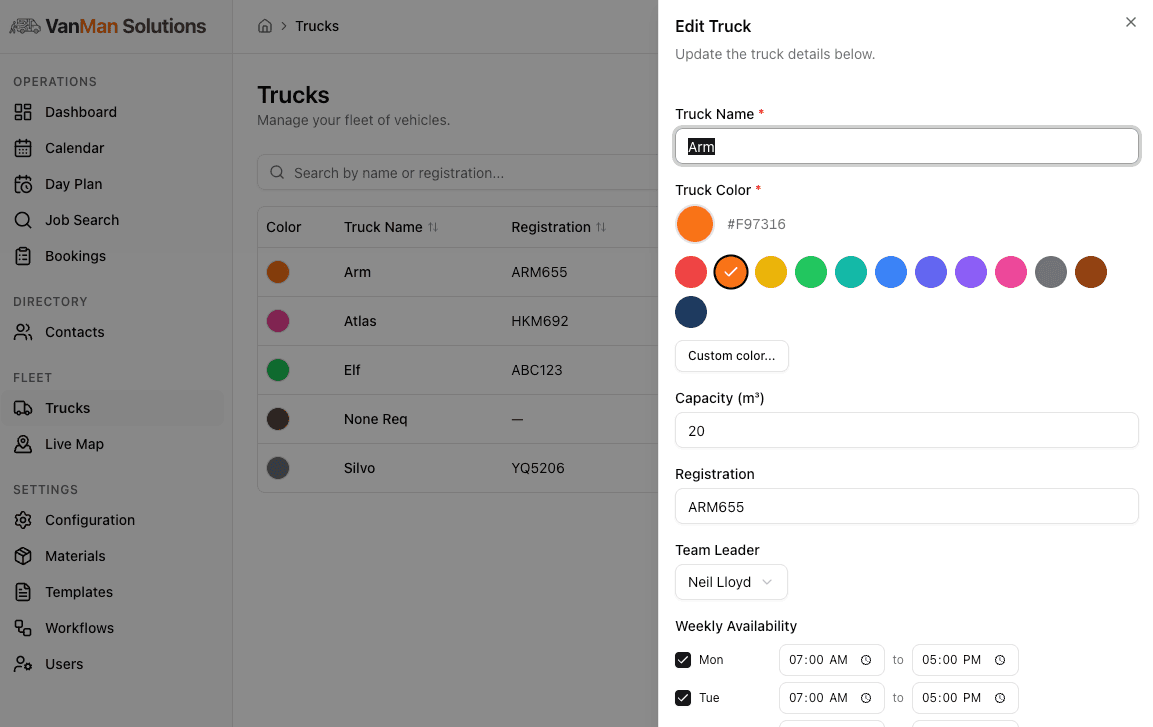
Task: Click the Calendar sidebar icon
Action: click(23, 148)
